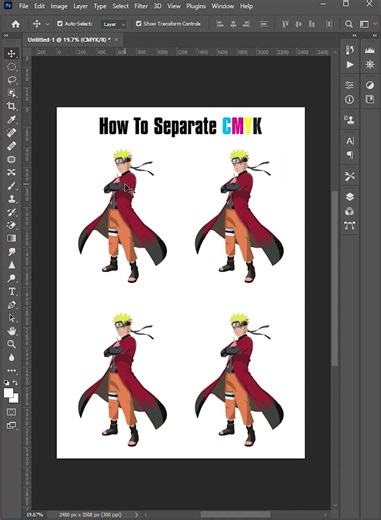Select the Object Selection tool
Image resolution: width=381 pixels, height=520 pixels.
(x=11, y=93)
